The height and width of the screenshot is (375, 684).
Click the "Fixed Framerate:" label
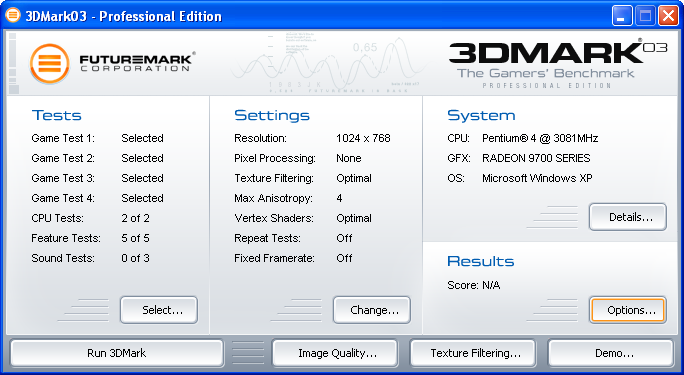click(x=274, y=258)
